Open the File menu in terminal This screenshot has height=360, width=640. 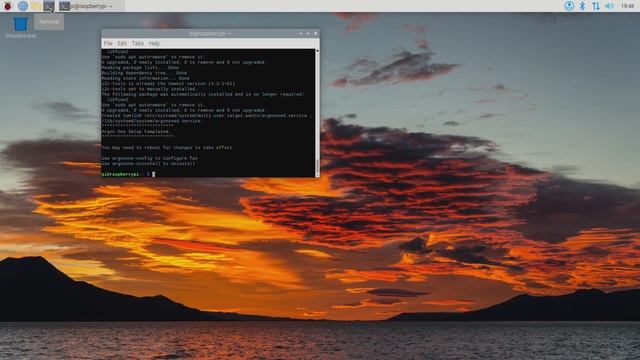point(108,43)
